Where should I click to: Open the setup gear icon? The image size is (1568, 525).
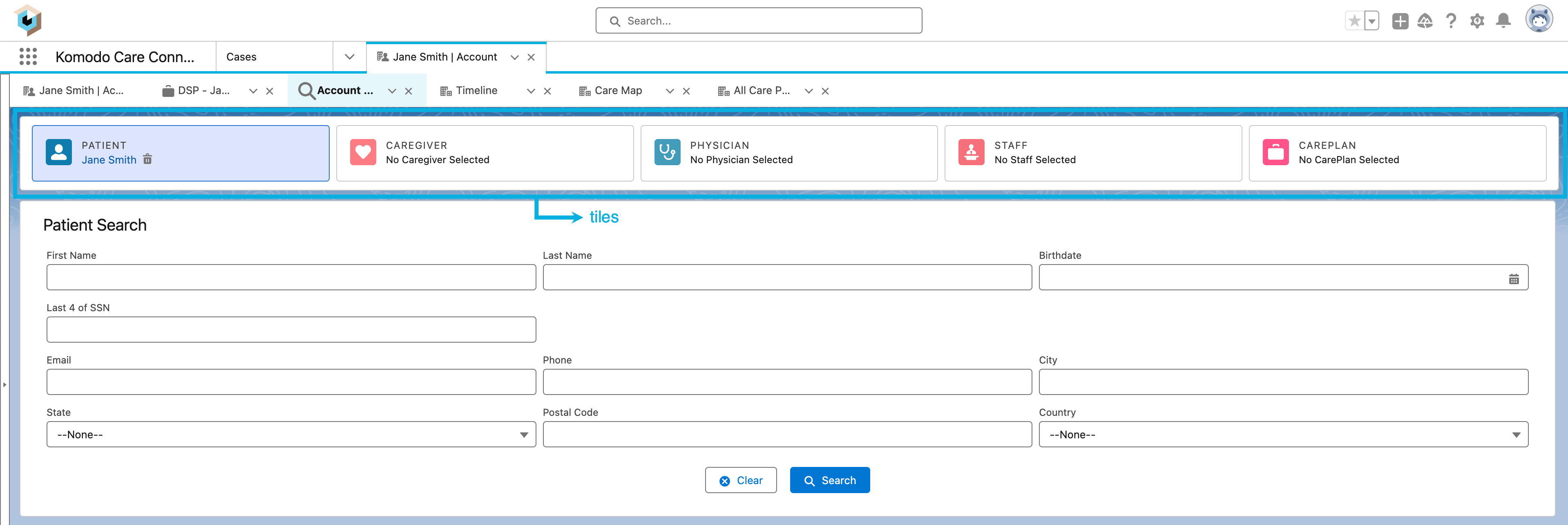coord(1477,21)
